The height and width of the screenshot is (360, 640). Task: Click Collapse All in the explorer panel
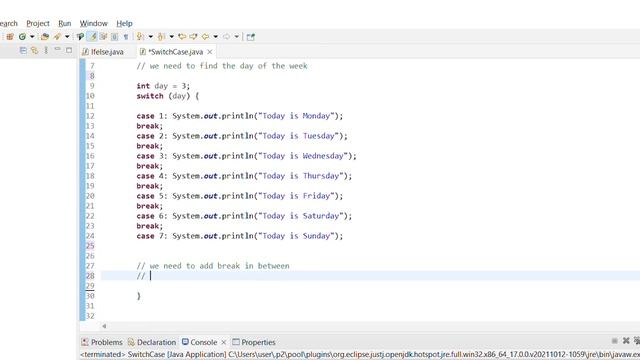coord(23,50)
